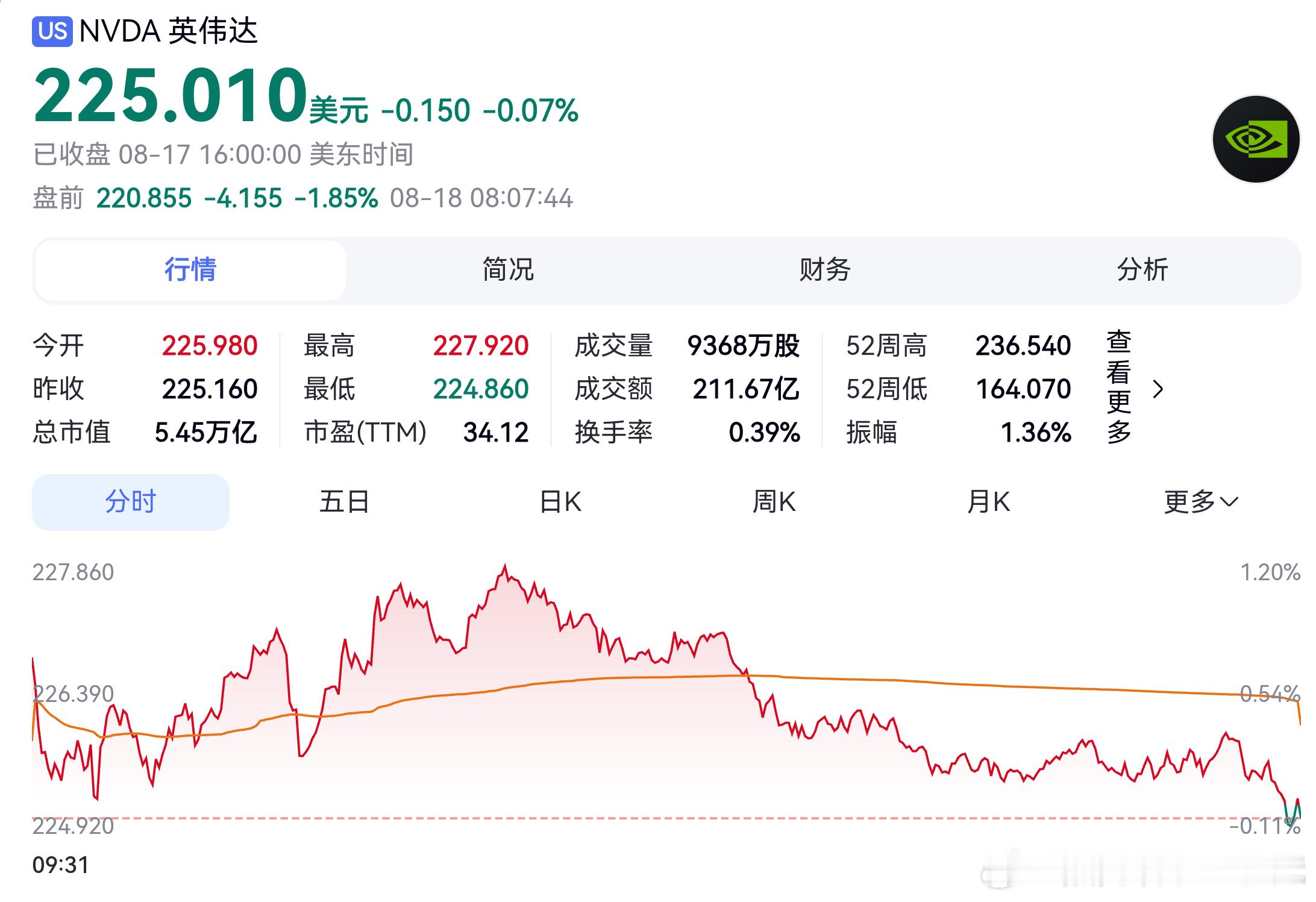Click the NVIDIA logo icon
Viewport: 1316px width, 902px height.
point(1256,139)
